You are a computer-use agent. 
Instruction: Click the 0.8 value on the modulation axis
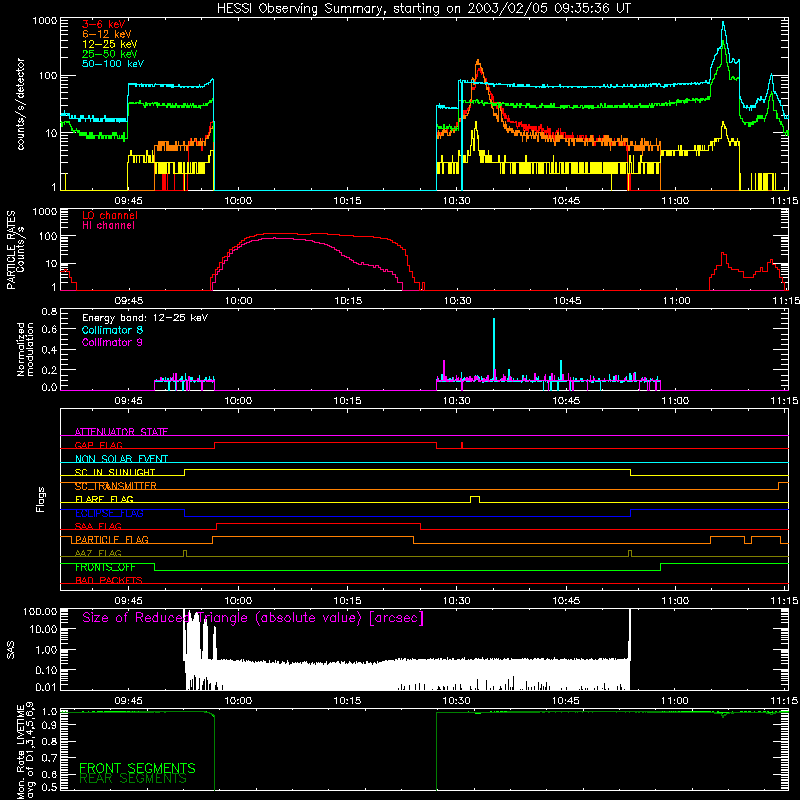click(49, 311)
